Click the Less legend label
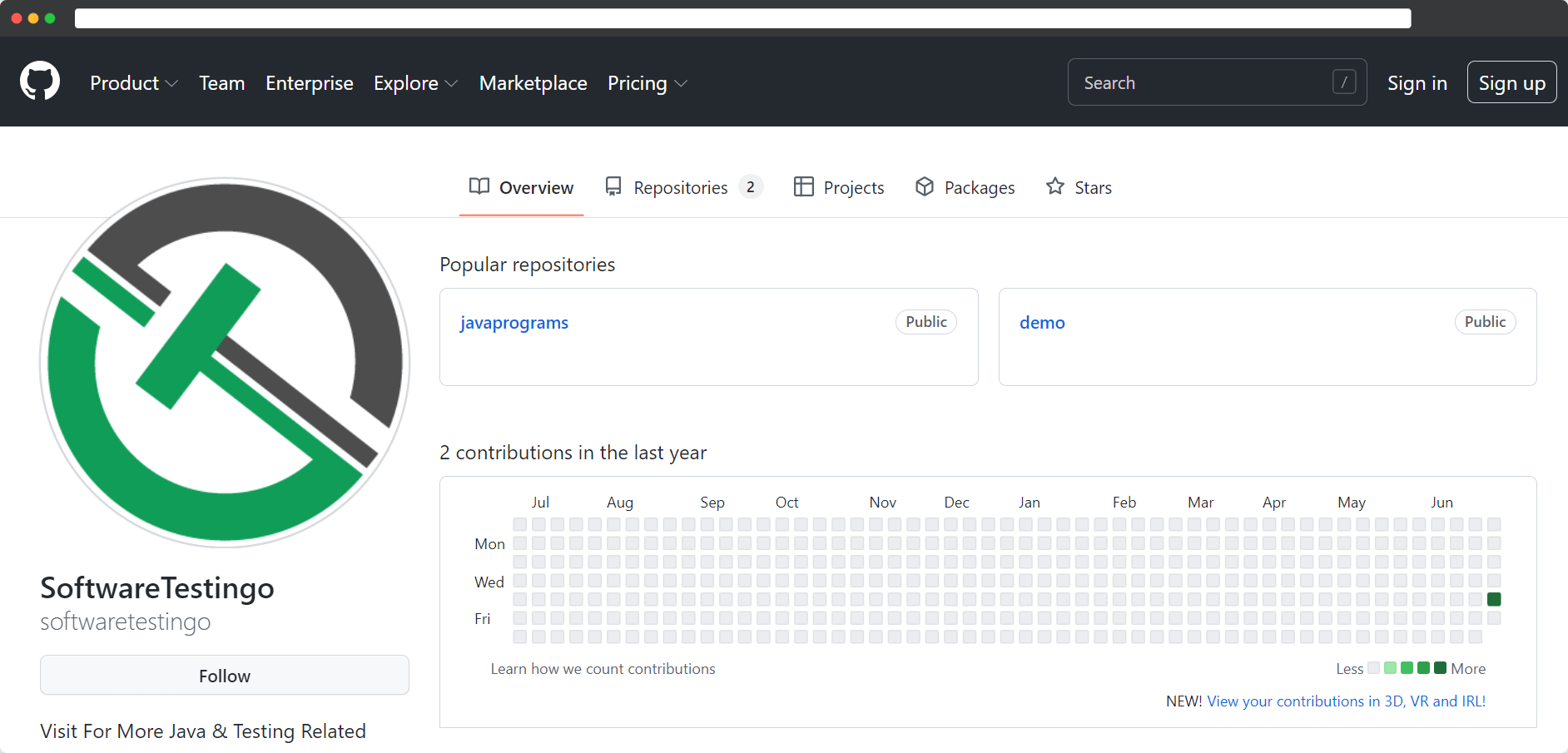Screen dimensions: 1568x753 click(x=1349, y=669)
